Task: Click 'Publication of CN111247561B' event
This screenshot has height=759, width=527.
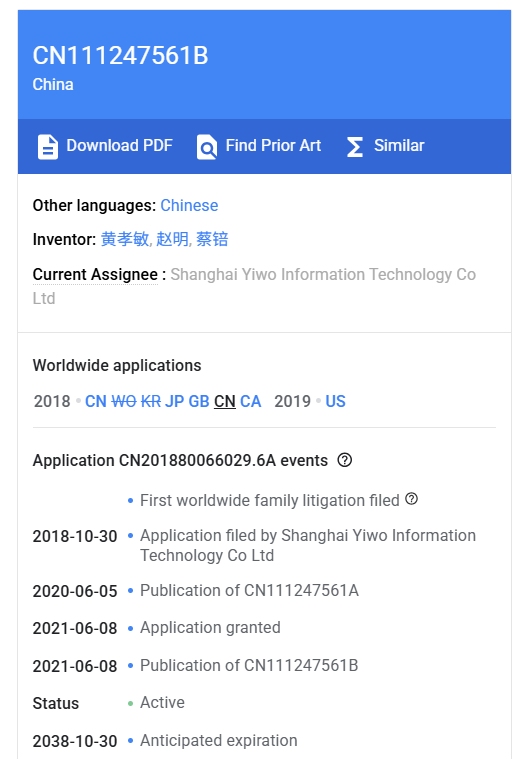Action: 249,665
